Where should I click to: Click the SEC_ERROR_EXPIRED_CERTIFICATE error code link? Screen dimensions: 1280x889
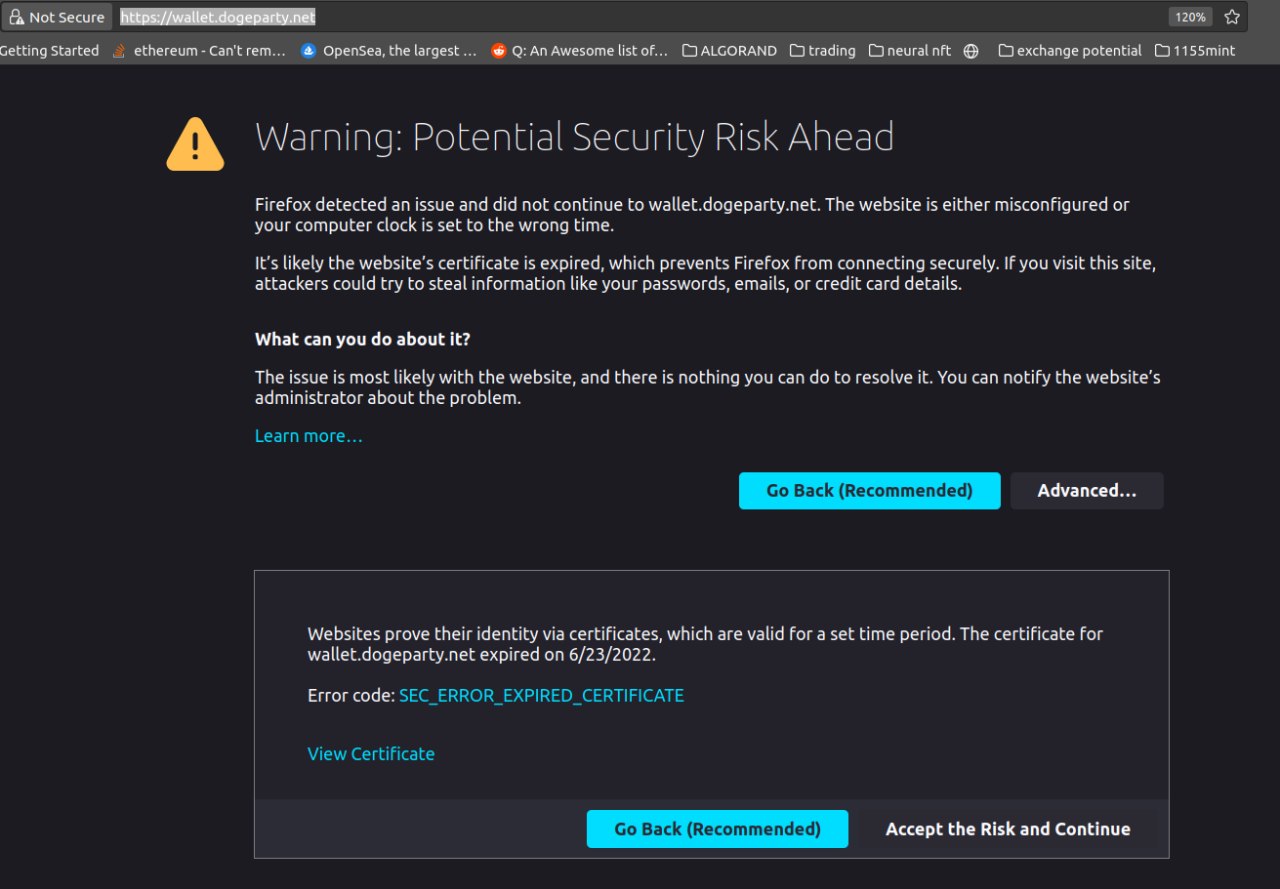(x=542, y=695)
